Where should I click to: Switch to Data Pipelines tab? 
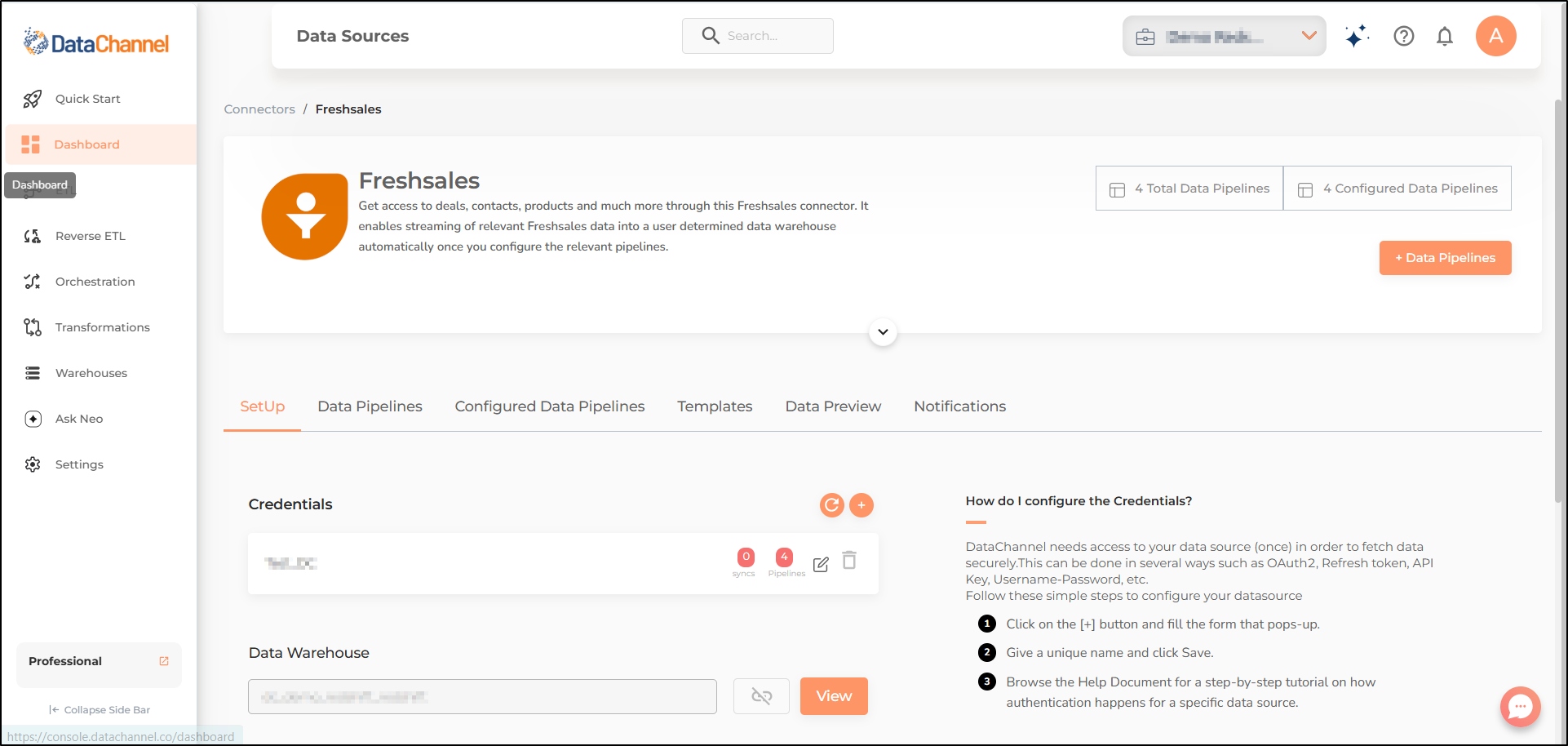tap(370, 406)
